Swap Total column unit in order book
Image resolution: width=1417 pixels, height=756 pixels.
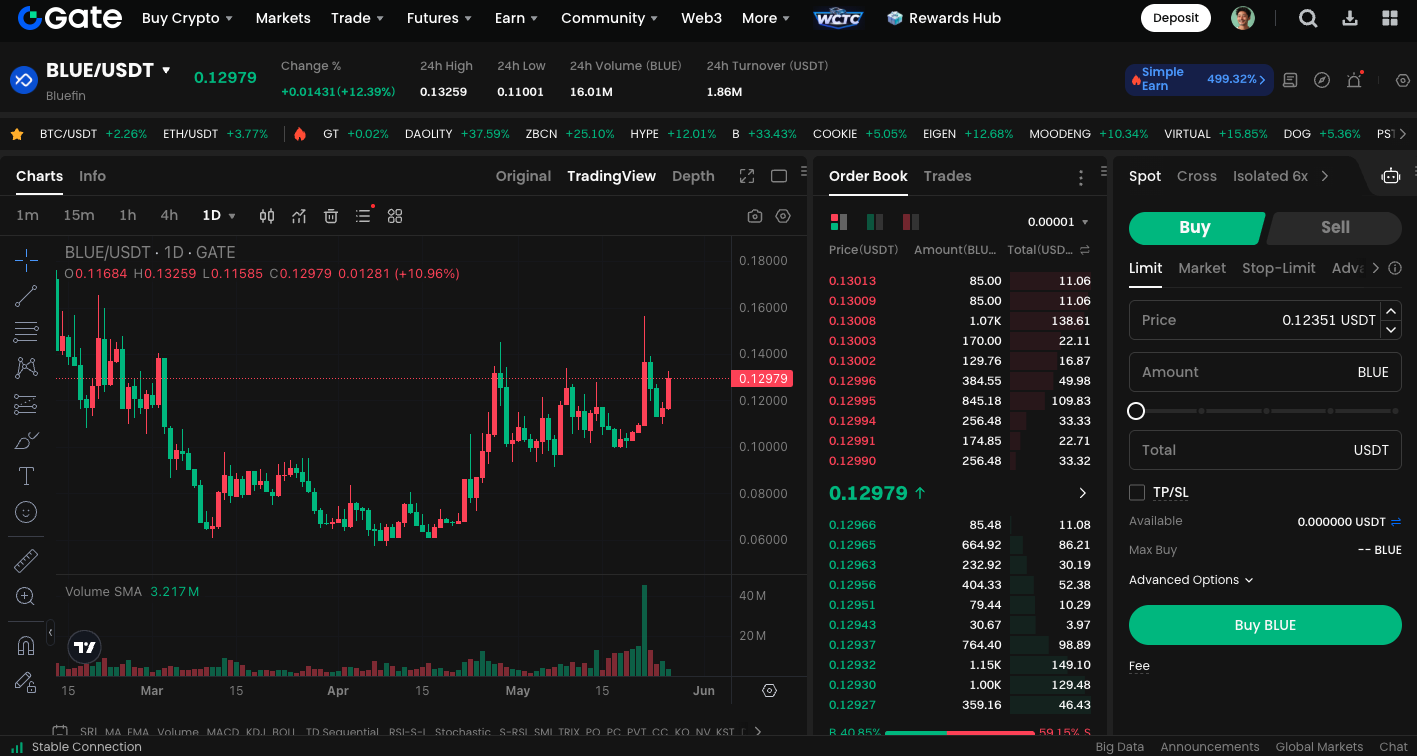1085,250
